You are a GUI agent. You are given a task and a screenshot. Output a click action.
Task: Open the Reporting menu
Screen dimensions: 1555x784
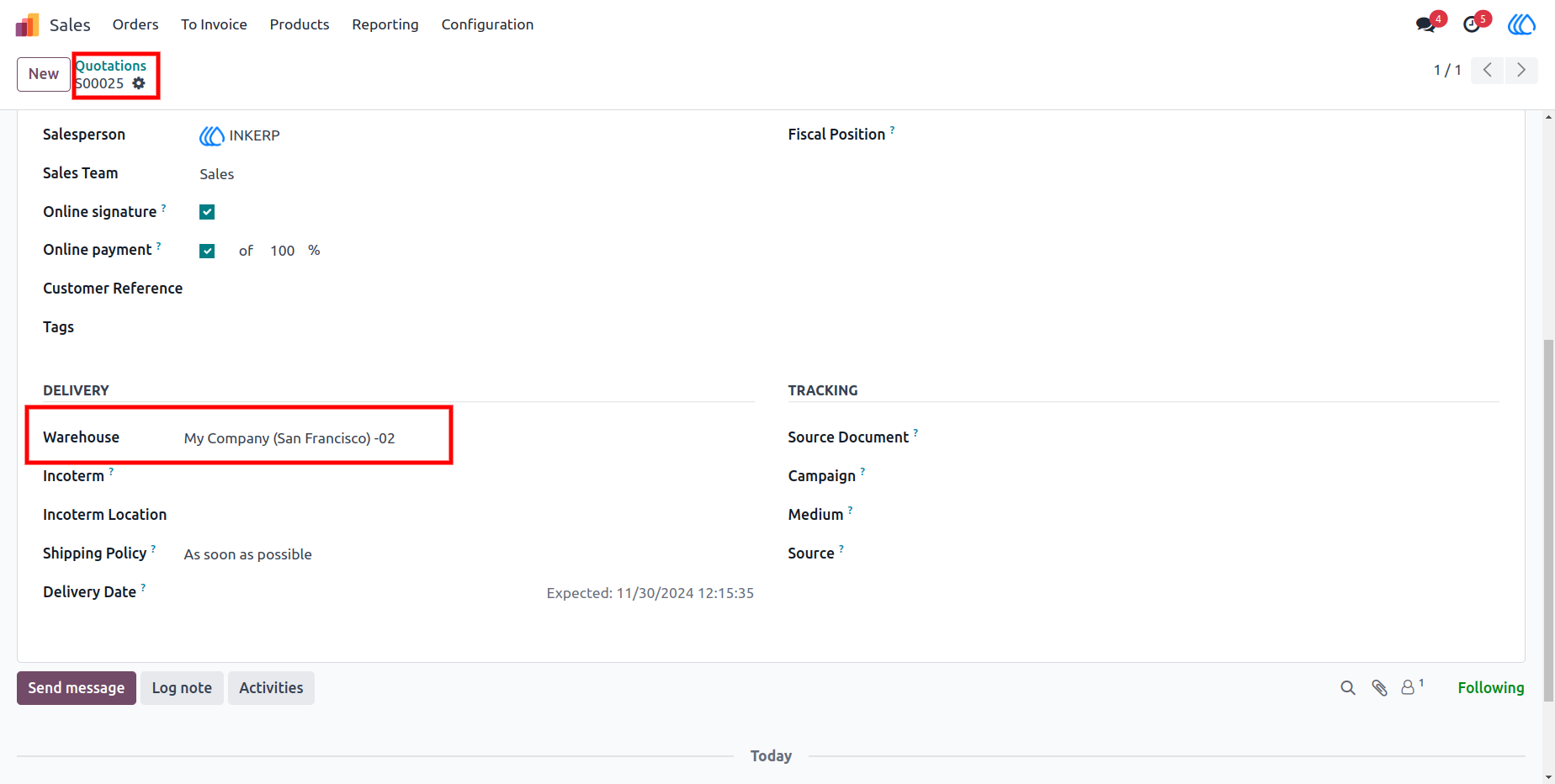coord(385,24)
